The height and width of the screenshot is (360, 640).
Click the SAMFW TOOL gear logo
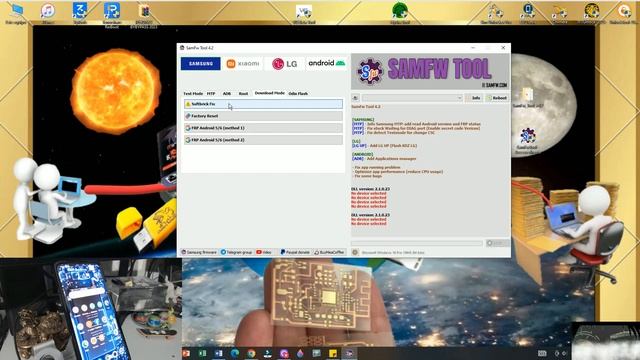pyautogui.click(x=370, y=71)
